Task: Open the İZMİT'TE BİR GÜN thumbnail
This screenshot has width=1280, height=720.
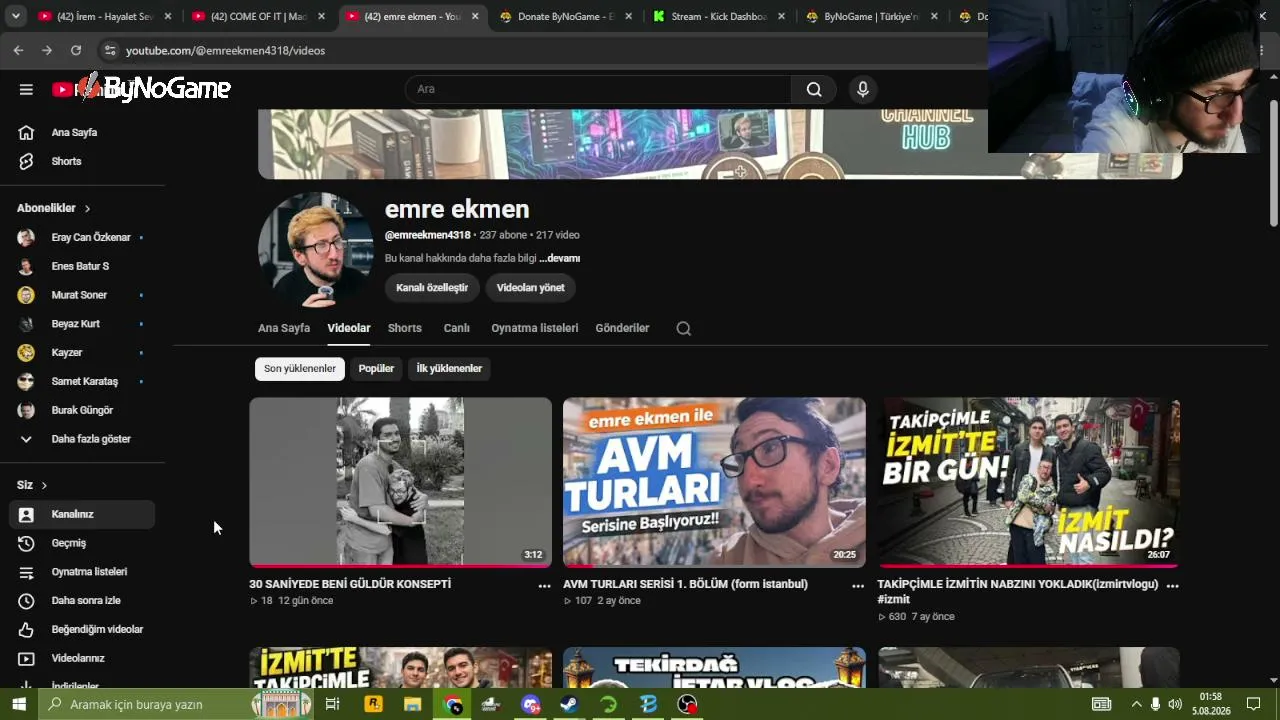Action: pyautogui.click(x=1029, y=482)
